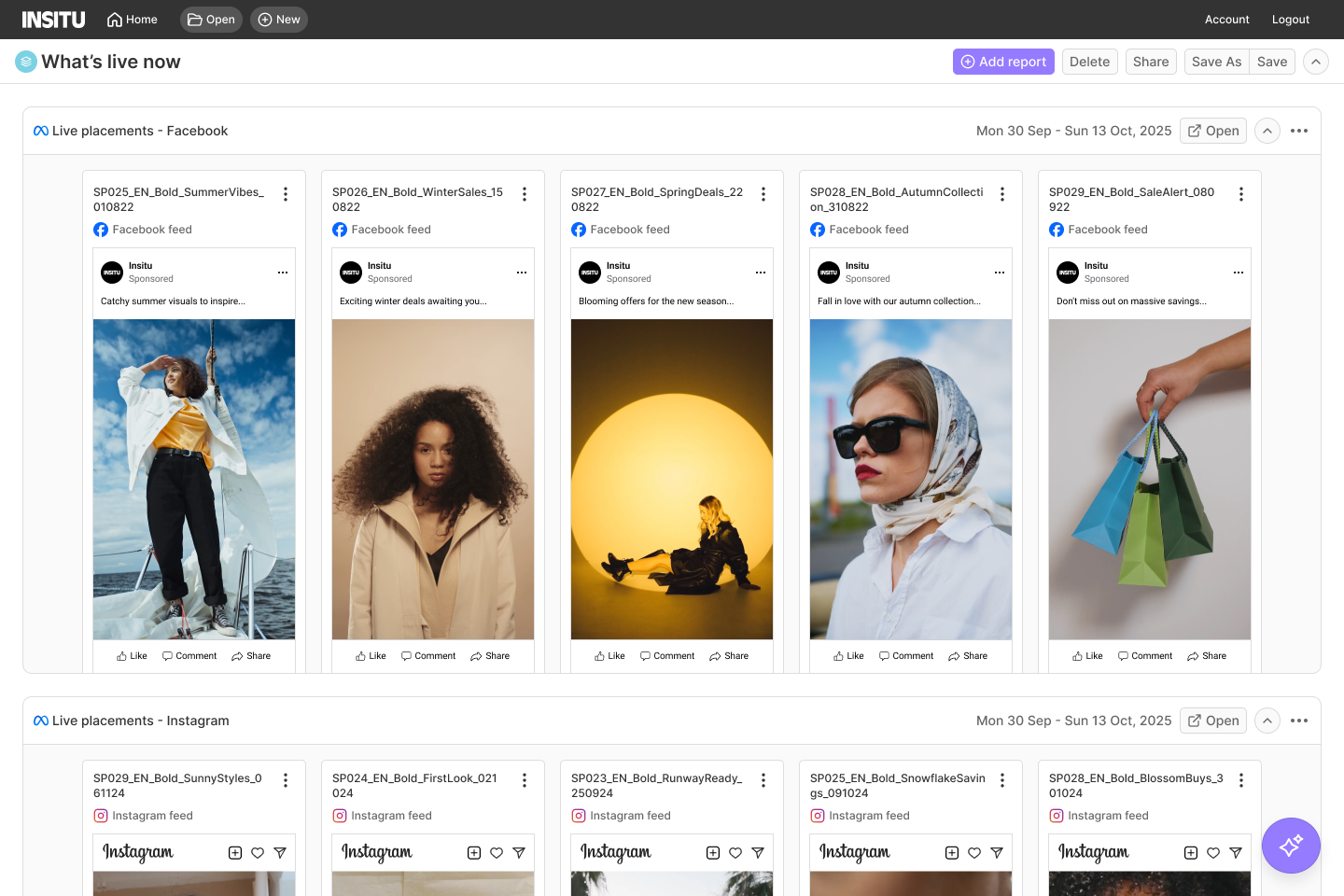Go to Home in the top navigation
Image resolution: width=1344 pixels, height=896 pixels.
[x=132, y=20]
